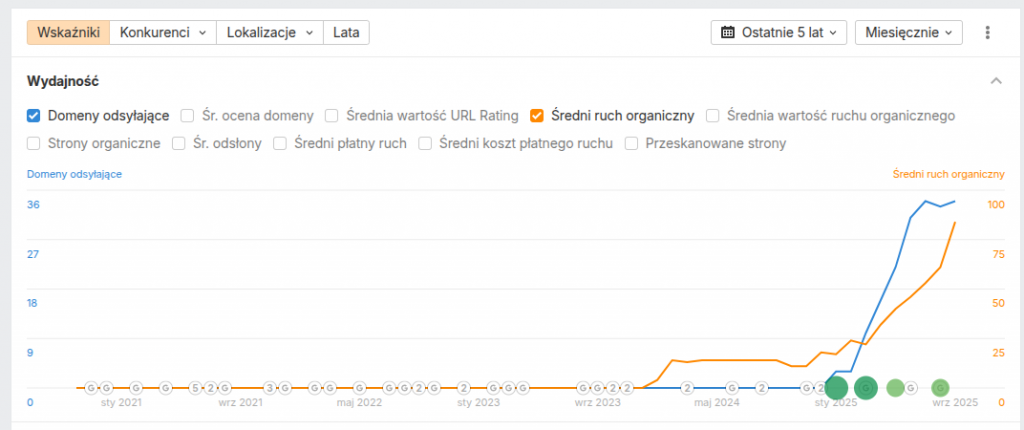Image resolution: width=1024 pixels, height=430 pixels.
Task: Enable the Śr. ocena domeny checkbox
Action: pyautogui.click(x=187, y=115)
